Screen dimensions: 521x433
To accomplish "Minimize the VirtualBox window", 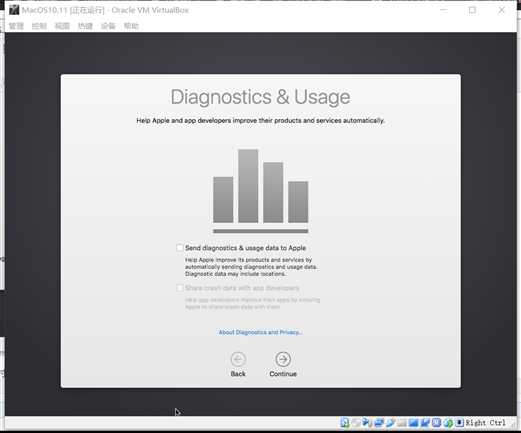I will 444,10.
